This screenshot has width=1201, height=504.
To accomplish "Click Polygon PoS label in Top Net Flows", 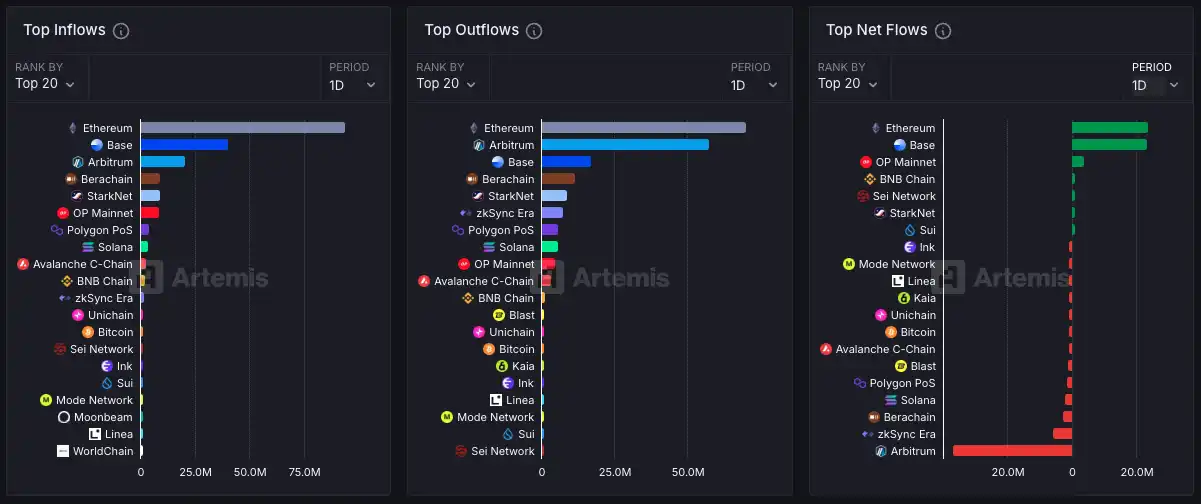I will tap(903, 383).
